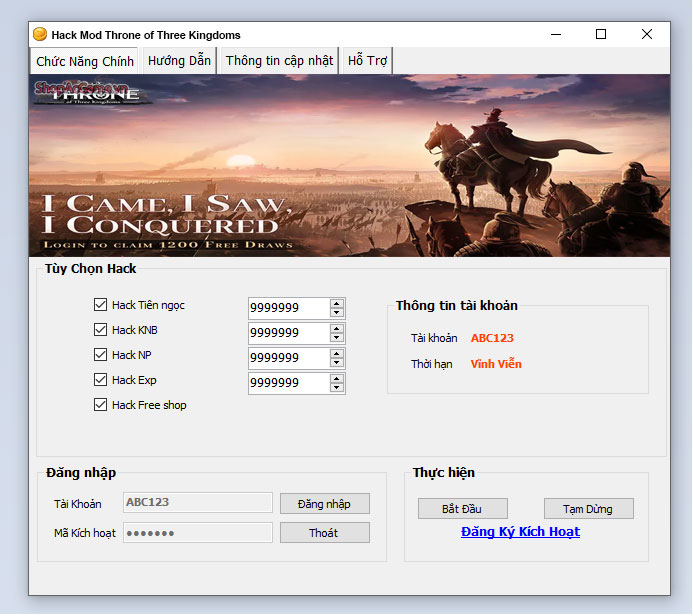The height and width of the screenshot is (616, 693).
Task: Click the Đăng nhập button
Action: coord(325,504)
